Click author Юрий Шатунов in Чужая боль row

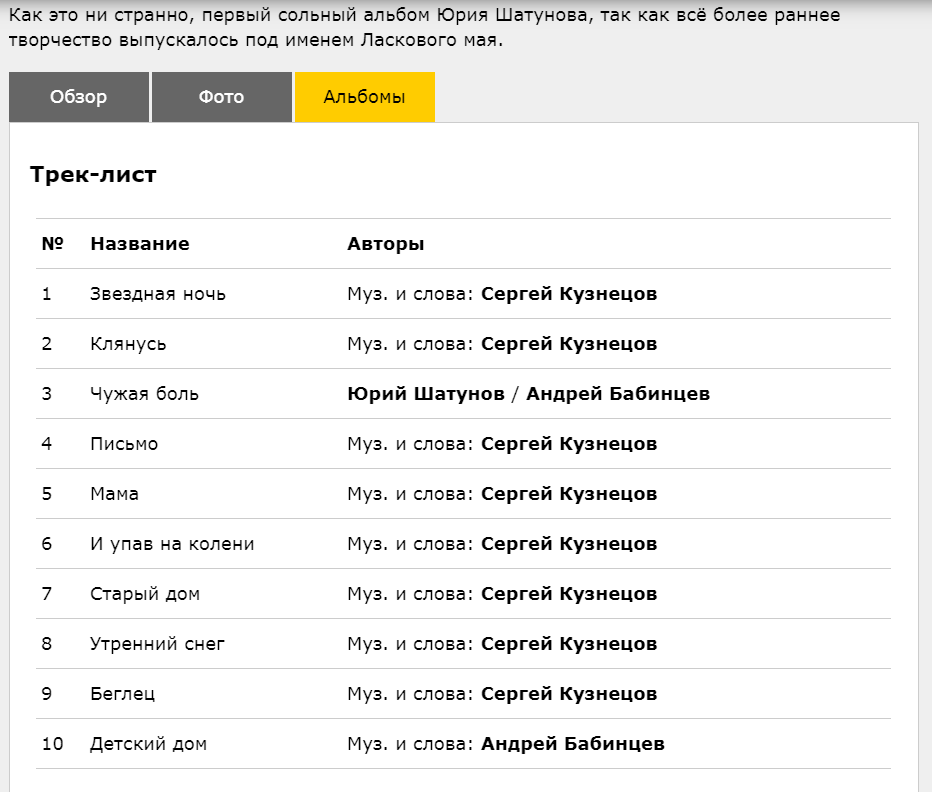point(426,394)
